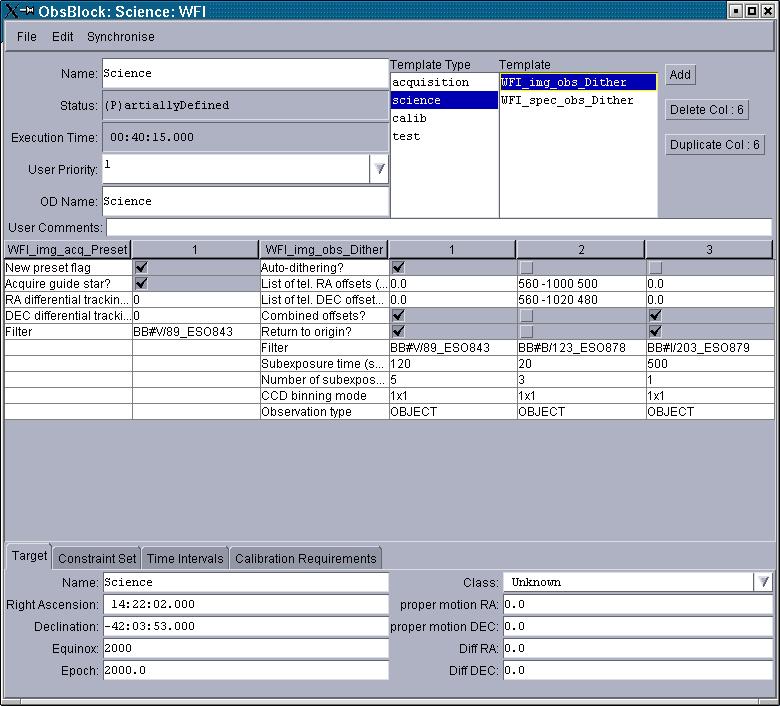Click the CCD binning cell in column 2
The image size is (780, 706).
pos(581,396)
